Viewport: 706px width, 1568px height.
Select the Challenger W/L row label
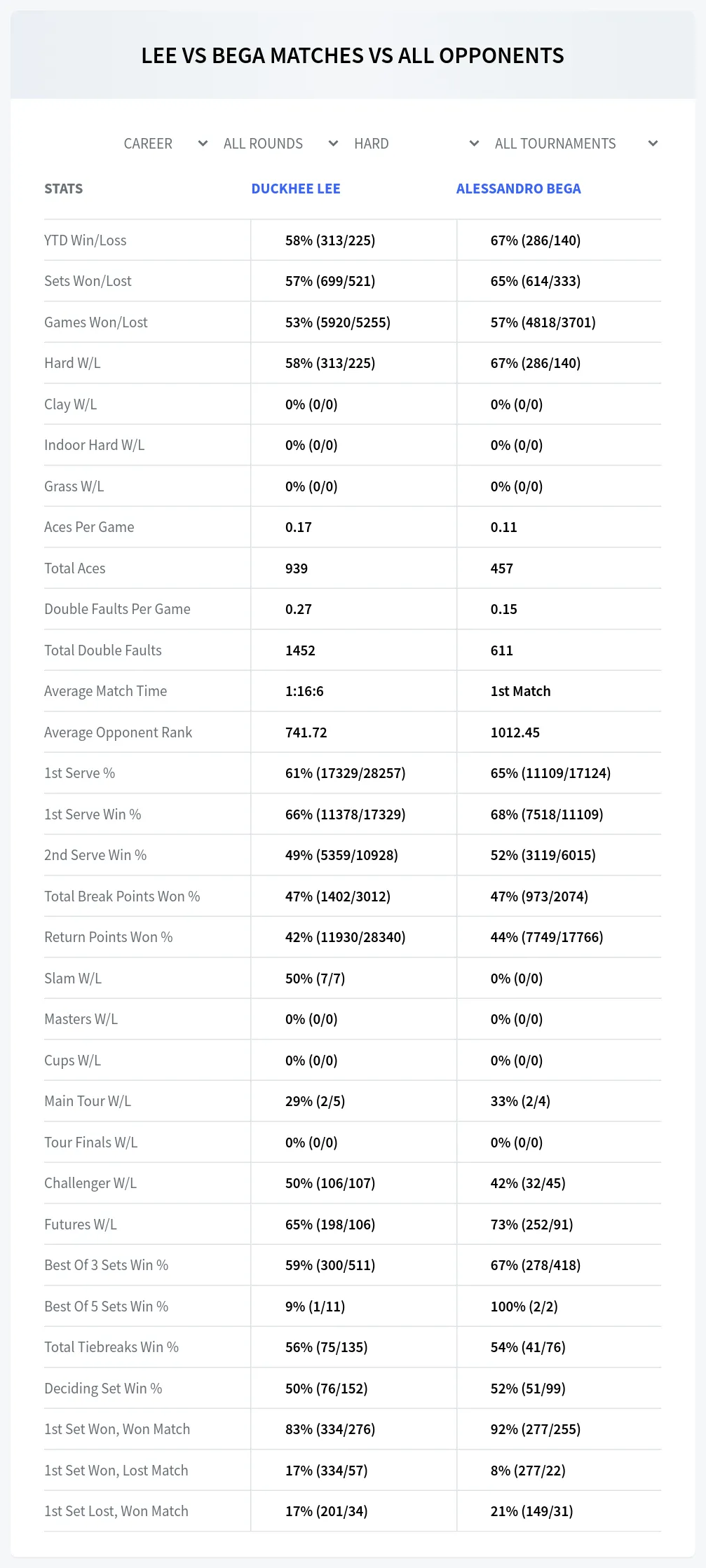pyautogui.click(x=90, y=1183)
